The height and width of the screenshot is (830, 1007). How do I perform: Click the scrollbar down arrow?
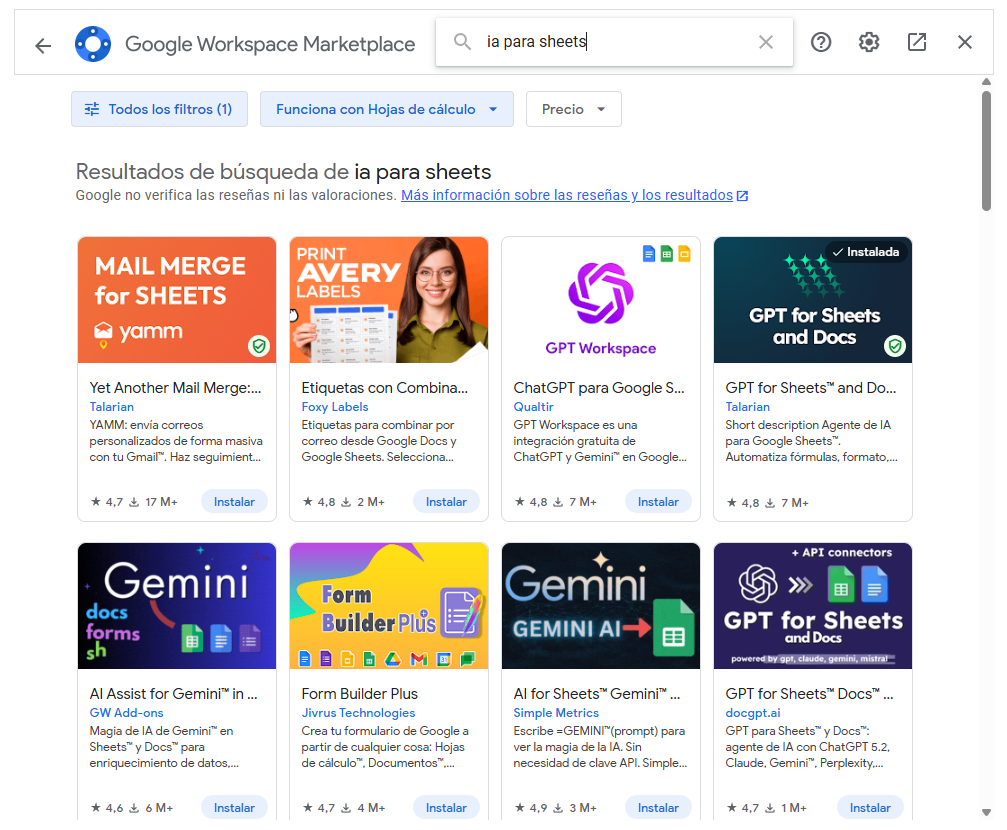(x=986, y=813)
